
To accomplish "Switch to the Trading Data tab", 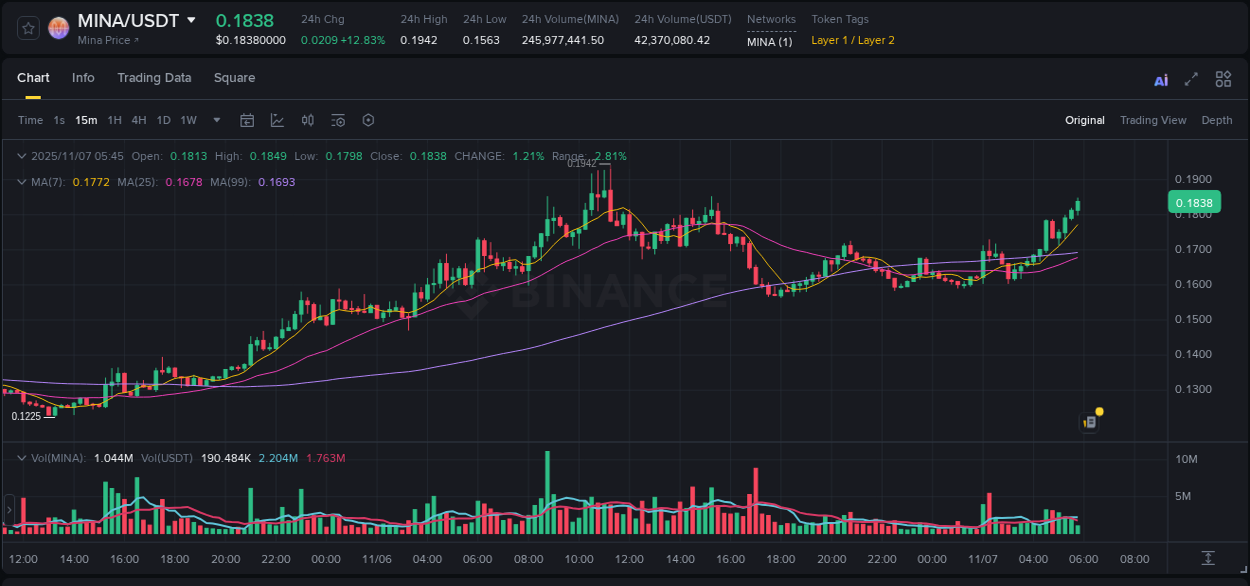I will pyautogui.click(x=154, y=78).
